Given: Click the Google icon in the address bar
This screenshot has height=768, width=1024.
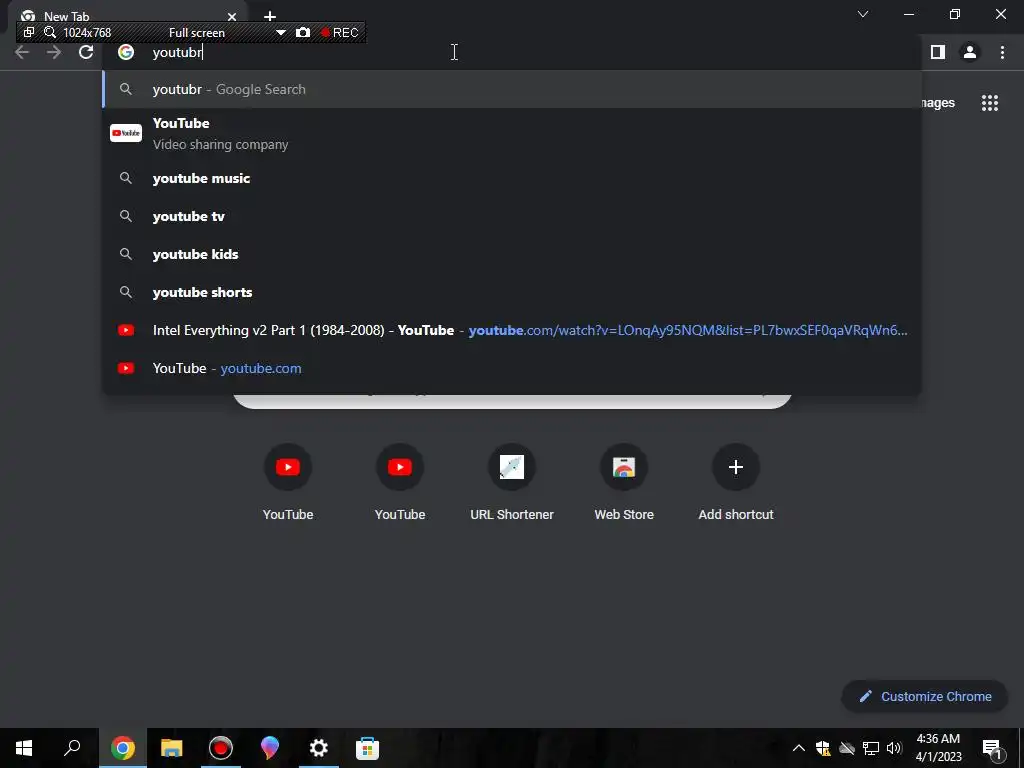Looking at the screenshot, I should coord(126,52).
